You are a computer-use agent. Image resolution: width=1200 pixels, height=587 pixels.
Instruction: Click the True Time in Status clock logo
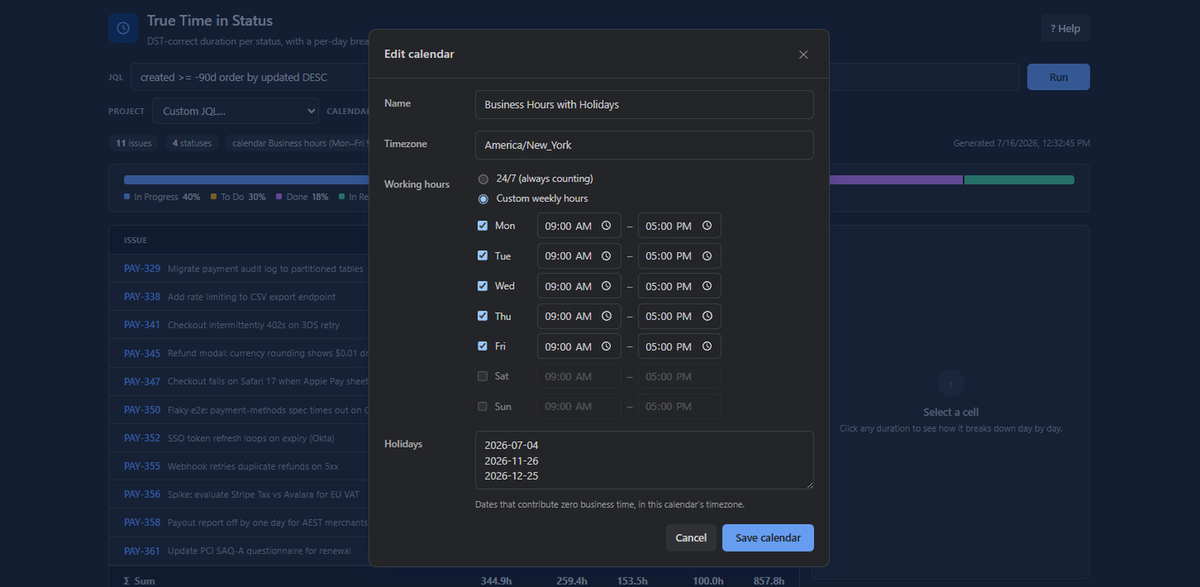(123, 28)
